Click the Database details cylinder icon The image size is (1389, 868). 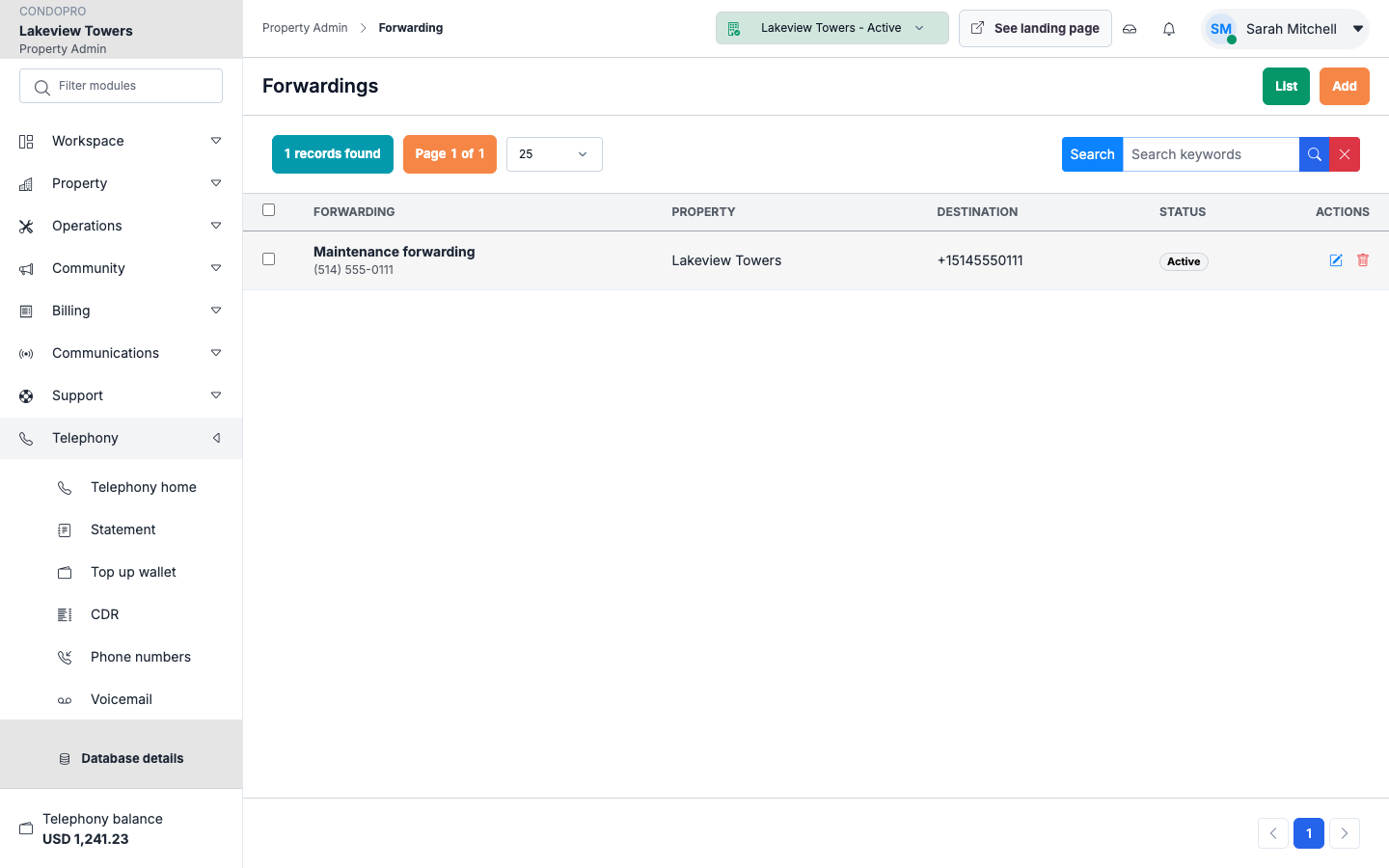pyautogui.click(x=65, y=759)
